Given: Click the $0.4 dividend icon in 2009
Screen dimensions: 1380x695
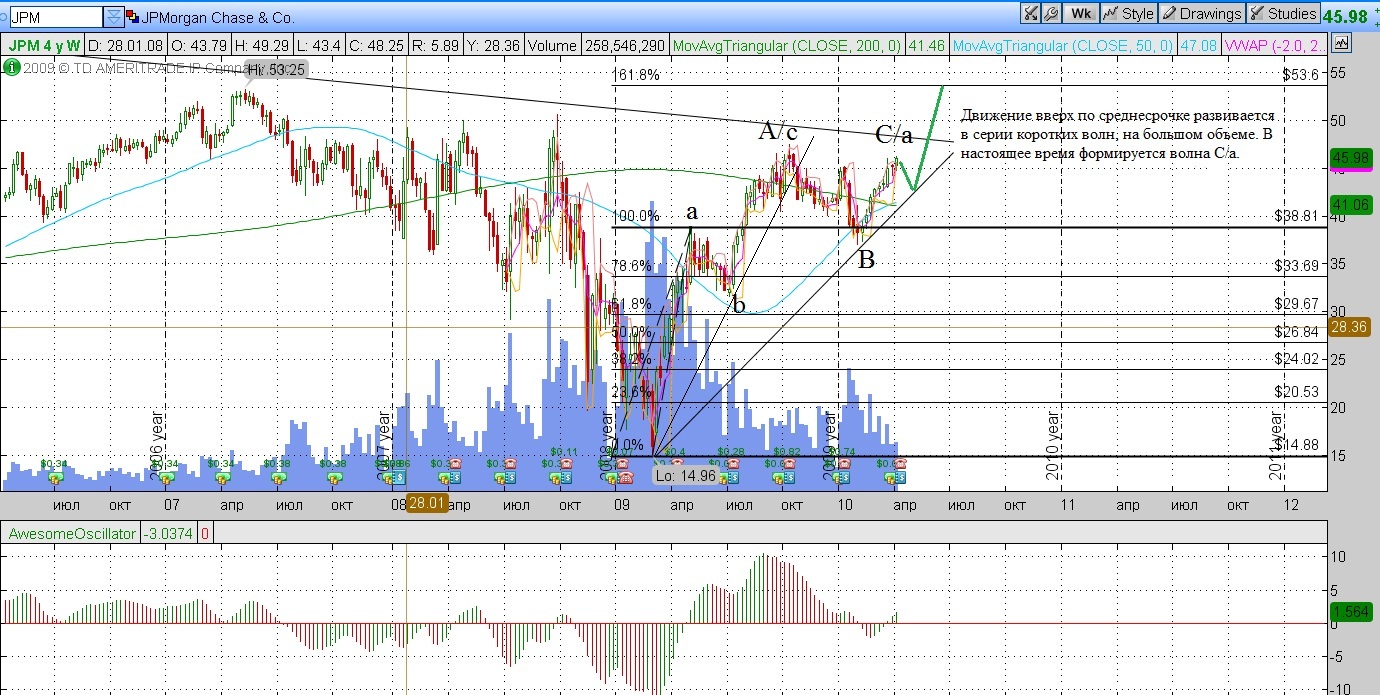Looking at the screenshot, I should pos(676,452).
